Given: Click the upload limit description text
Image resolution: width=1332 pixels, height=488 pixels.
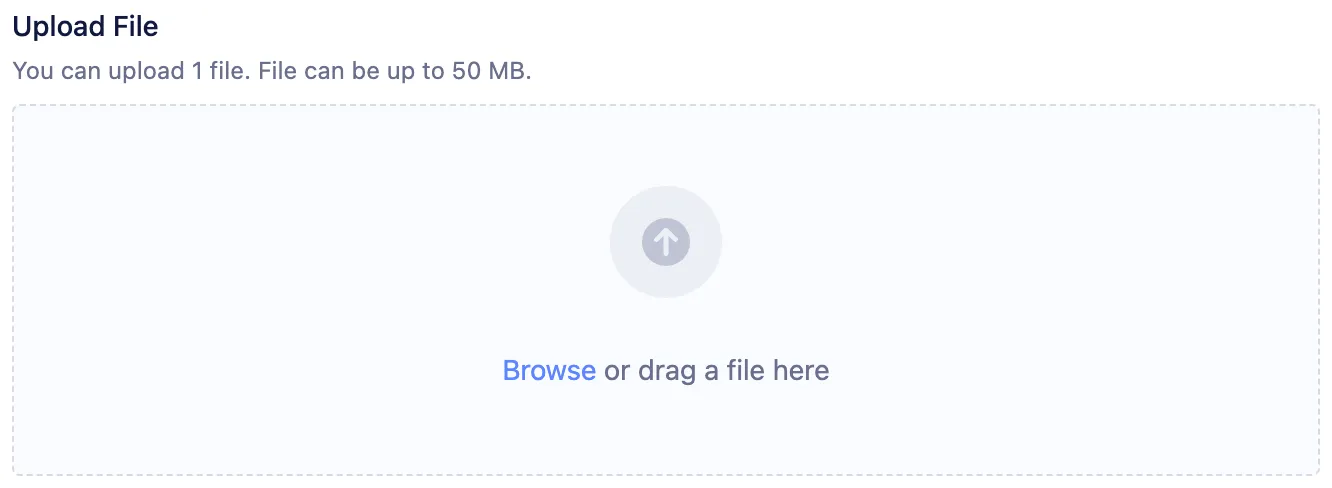Looking at the screenshot, I should coord(271,72).
